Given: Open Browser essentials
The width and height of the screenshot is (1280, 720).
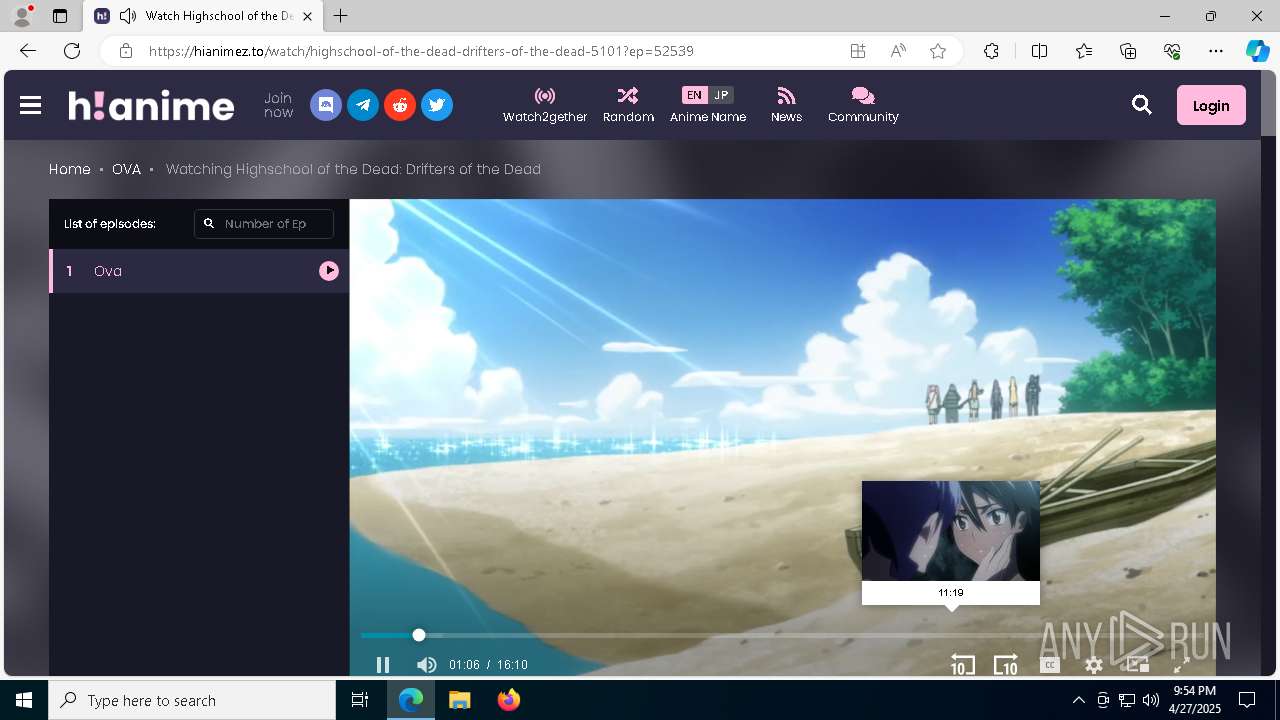Looking at the screenshot, I should point(1172,51).
